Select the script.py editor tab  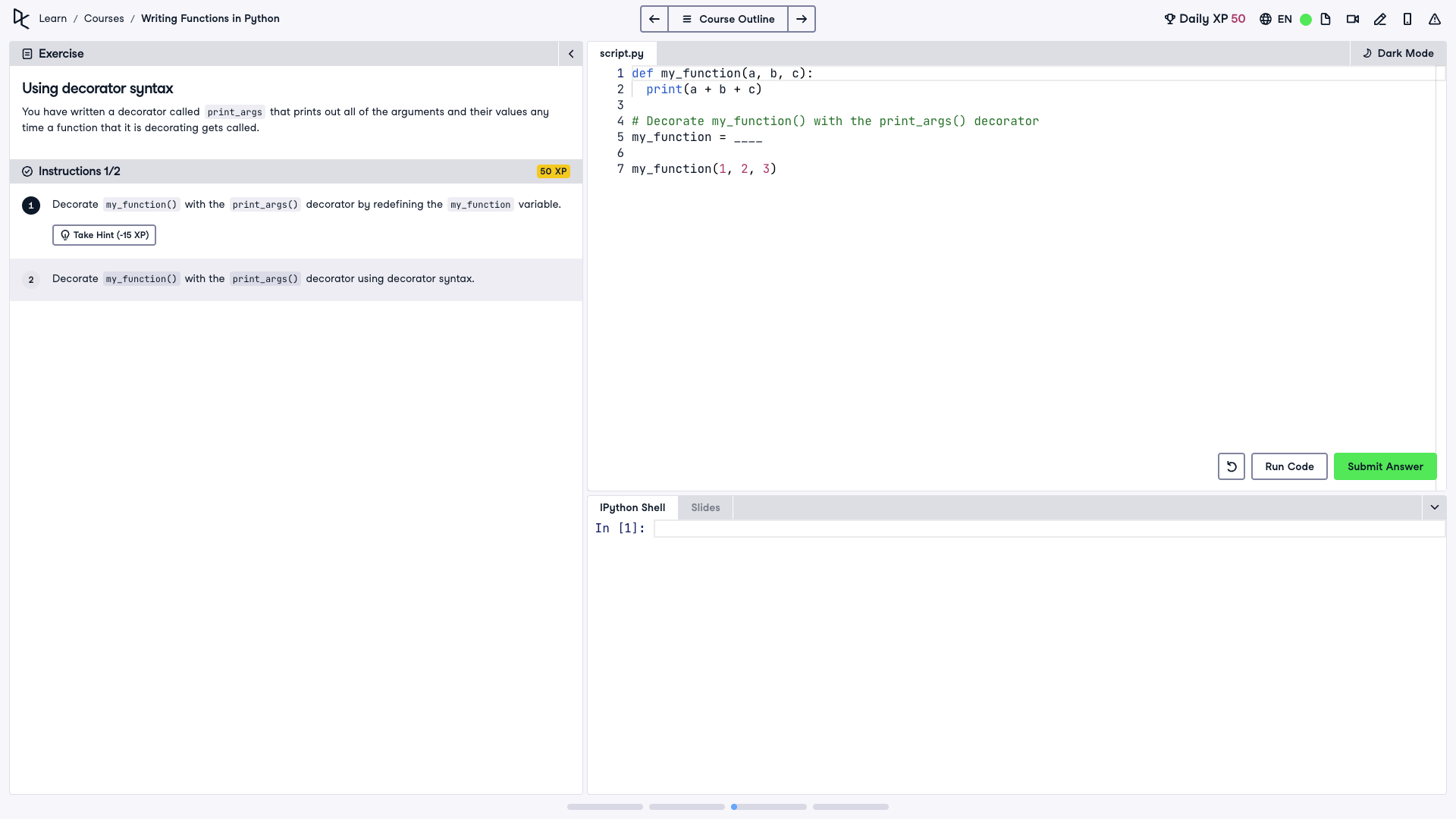click(621, 53)
